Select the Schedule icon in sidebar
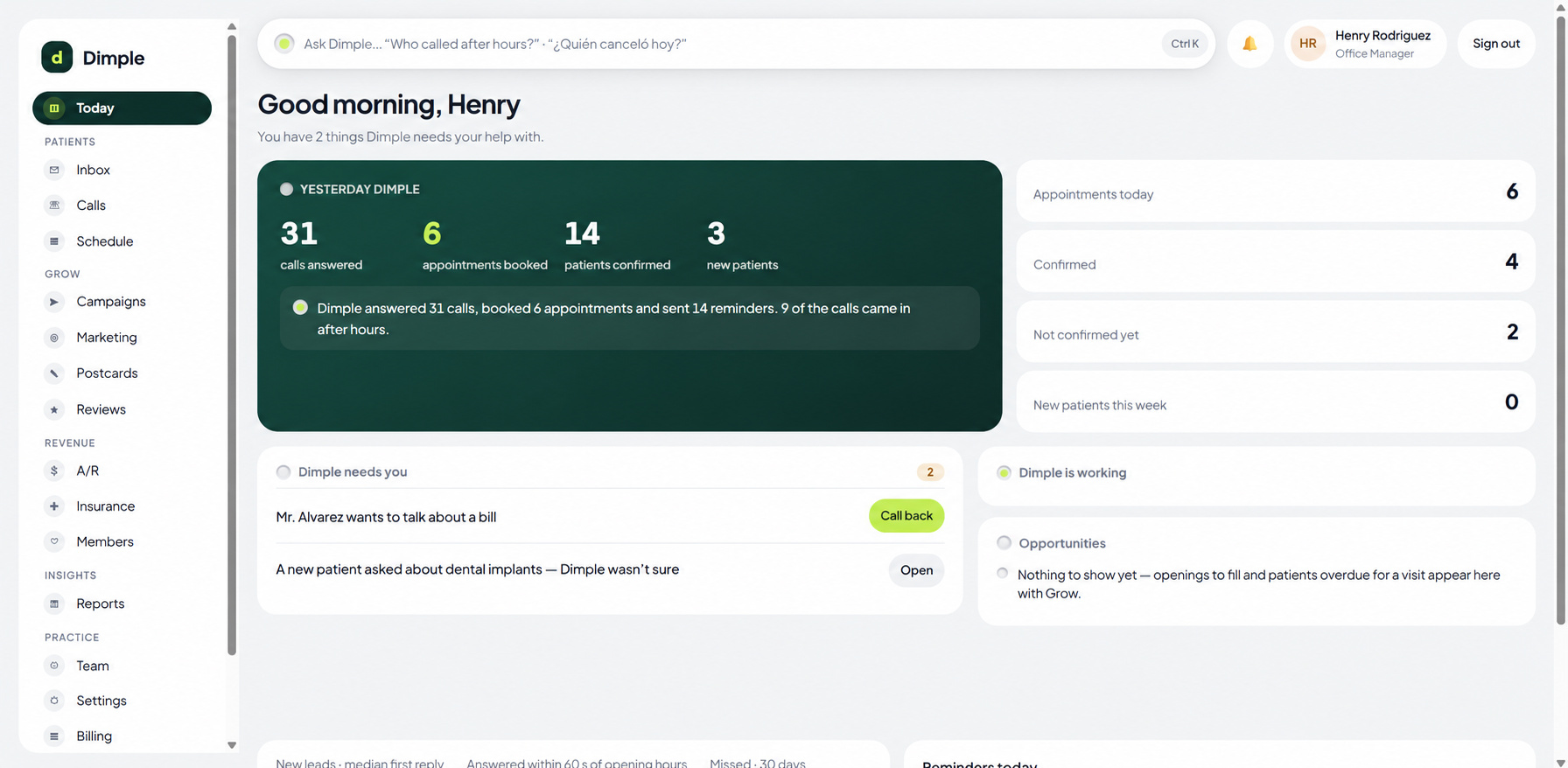Screen dimensions: 1568x768 coord(54,241)
